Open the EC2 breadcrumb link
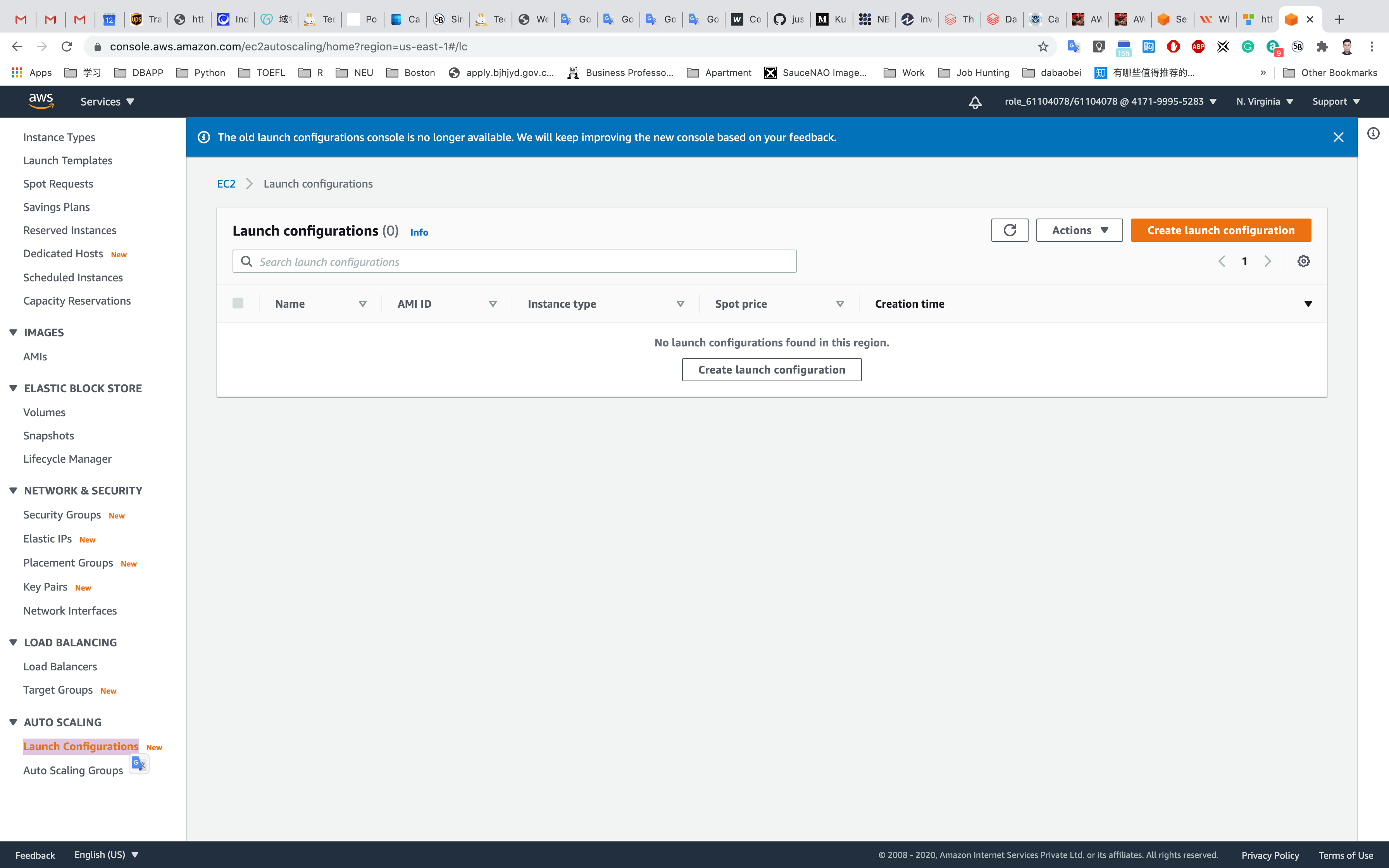Screen dimensions: 1389x868 click(226, 184)
